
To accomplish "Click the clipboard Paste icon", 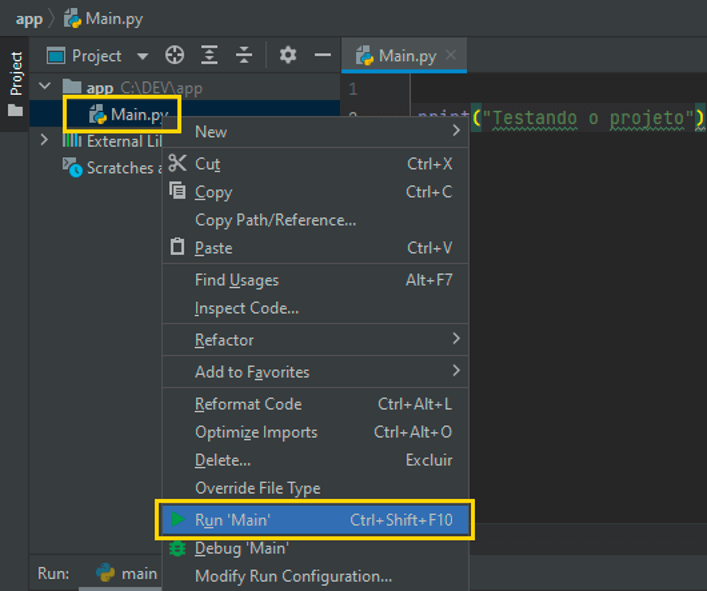I will coord(177,247).
